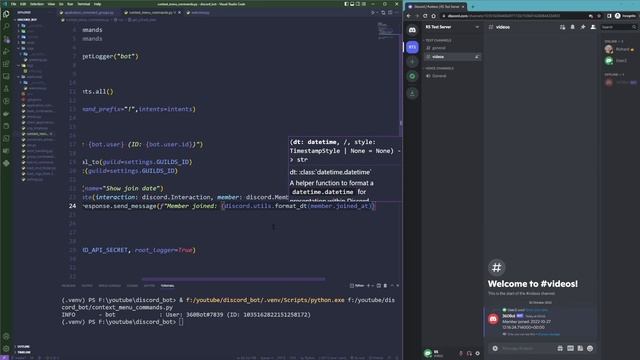
Task: Collapse TEXT CHANNELS category in Discord
Action: click(438, 40)
